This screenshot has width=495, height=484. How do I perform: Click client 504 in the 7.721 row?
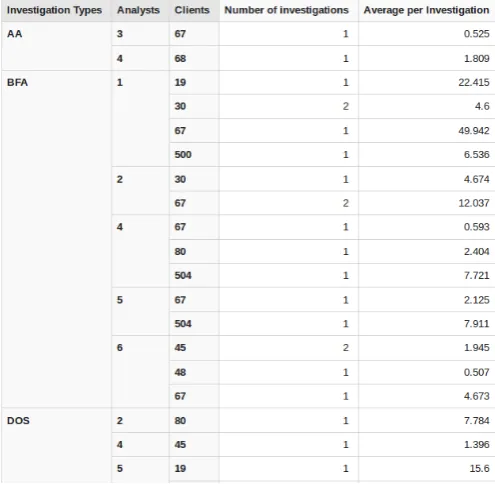tap(183, 276)
